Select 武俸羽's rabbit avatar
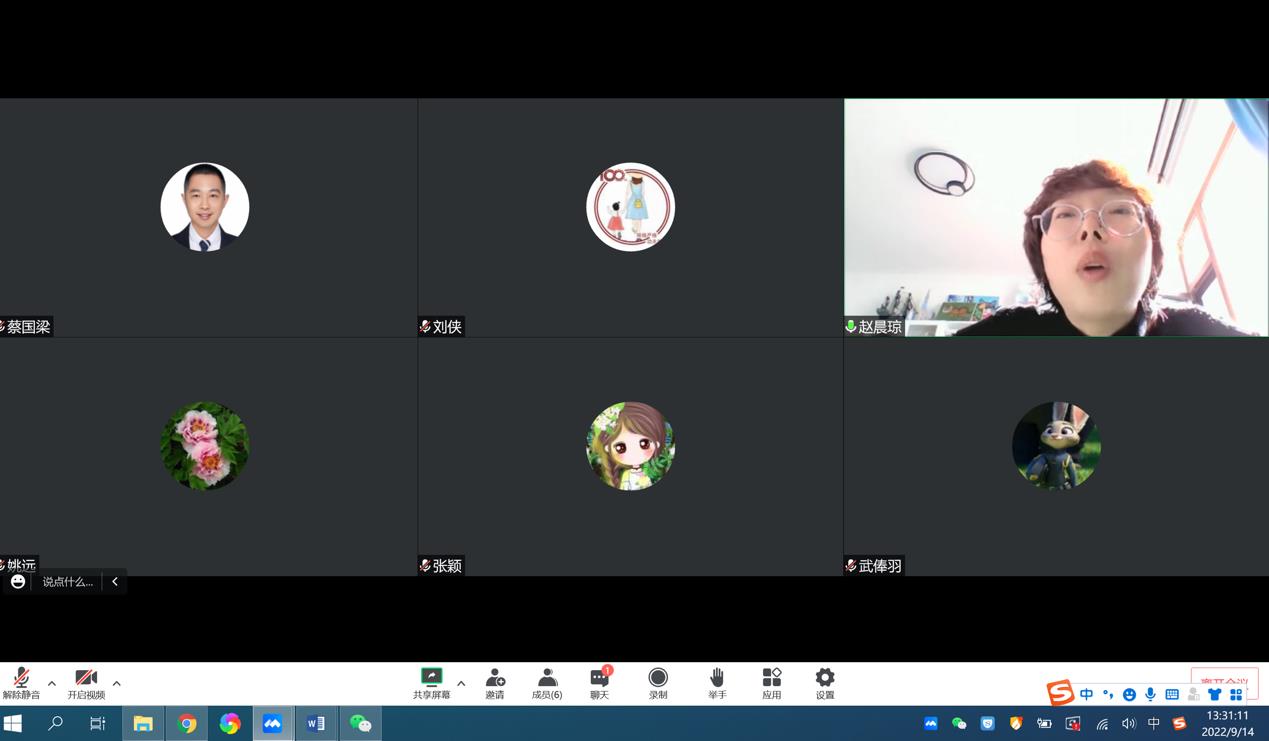This screenshot has width=1269, height=741. point(1056,446)
